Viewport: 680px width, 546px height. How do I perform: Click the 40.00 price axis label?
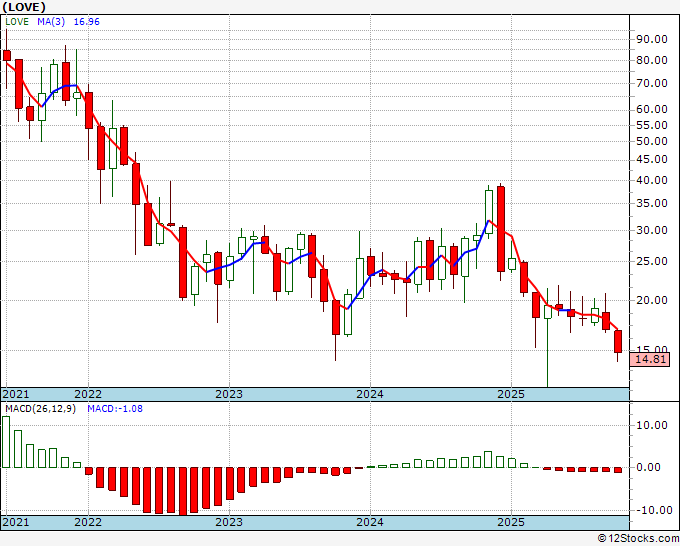[x=652, y=180]
